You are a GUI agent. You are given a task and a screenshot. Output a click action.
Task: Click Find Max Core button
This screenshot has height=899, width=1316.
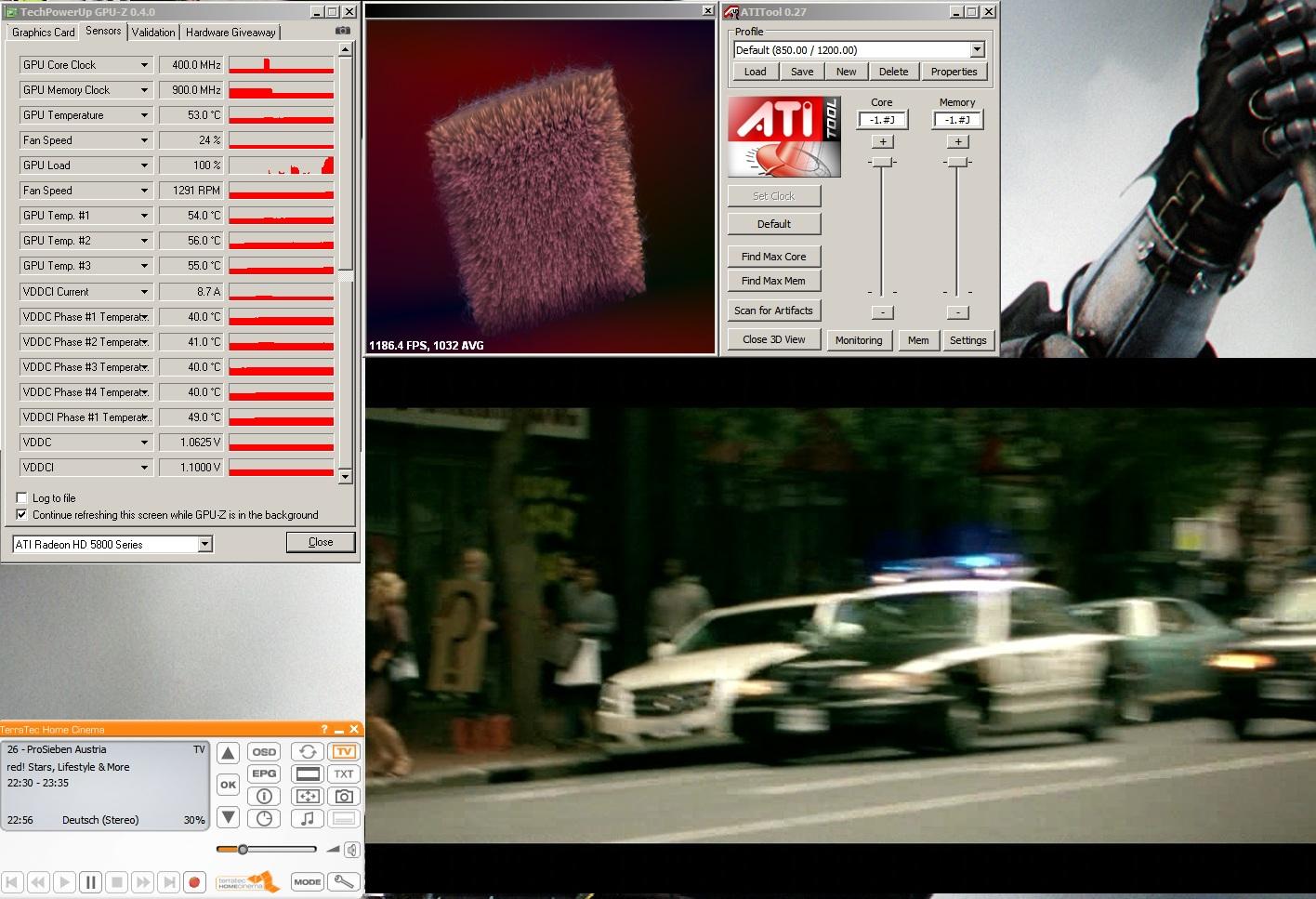coord(774,257)
